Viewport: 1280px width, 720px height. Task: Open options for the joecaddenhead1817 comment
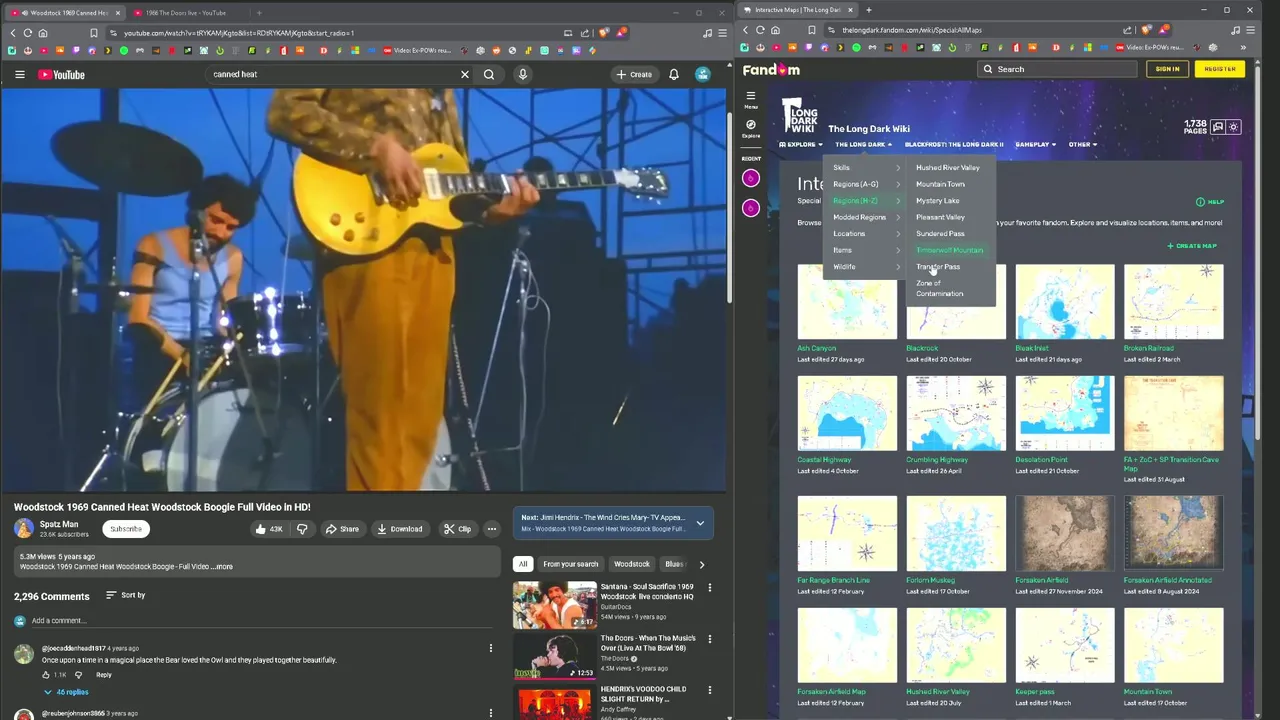pyautogui.click(x=490, y=648)
